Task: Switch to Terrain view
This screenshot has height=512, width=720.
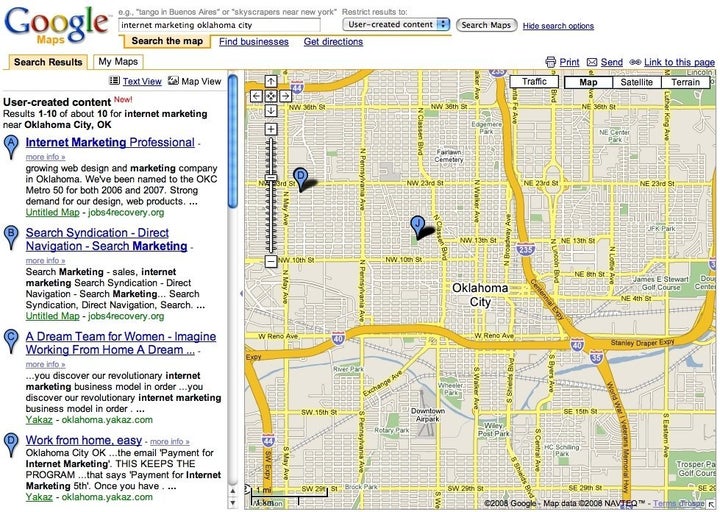Action: coord(685,82)
